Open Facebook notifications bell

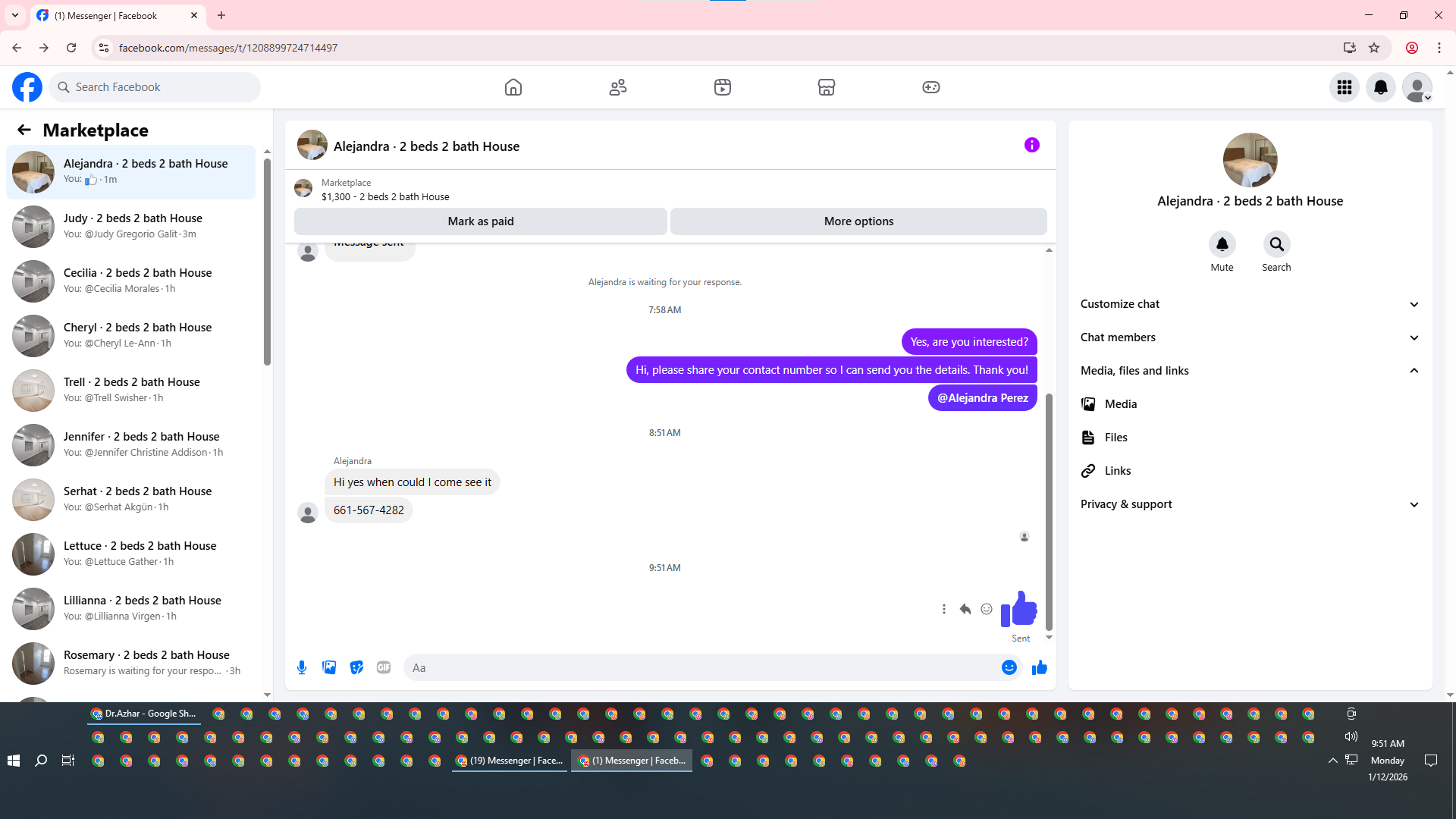pos(1380,87)
